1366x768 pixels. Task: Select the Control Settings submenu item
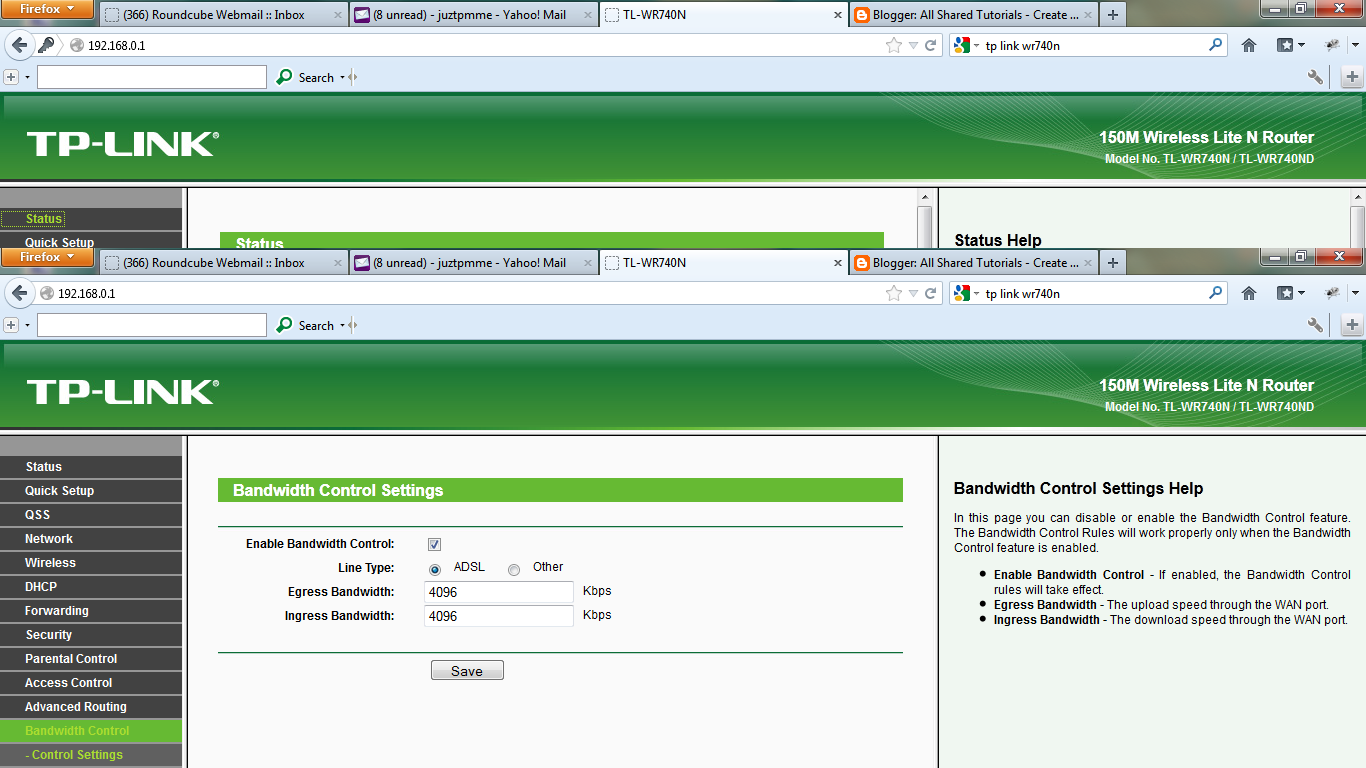pos(91,755)
